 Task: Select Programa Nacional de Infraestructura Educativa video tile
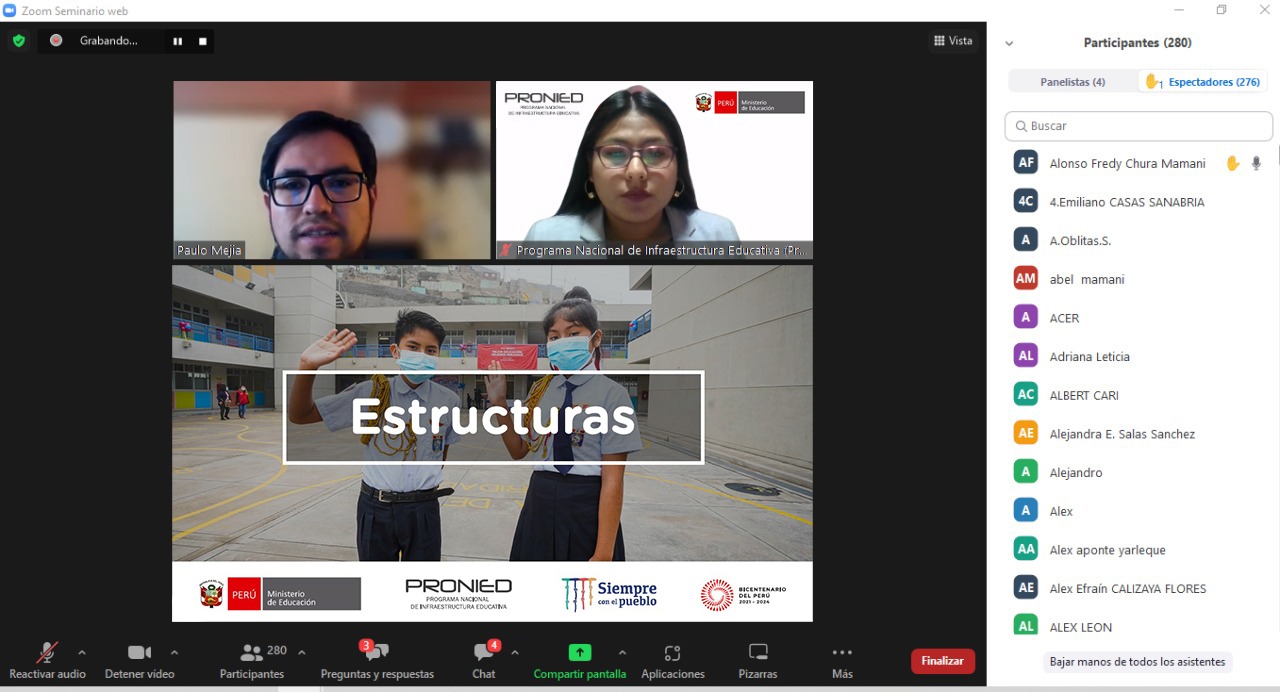click(x=655, y=170)
